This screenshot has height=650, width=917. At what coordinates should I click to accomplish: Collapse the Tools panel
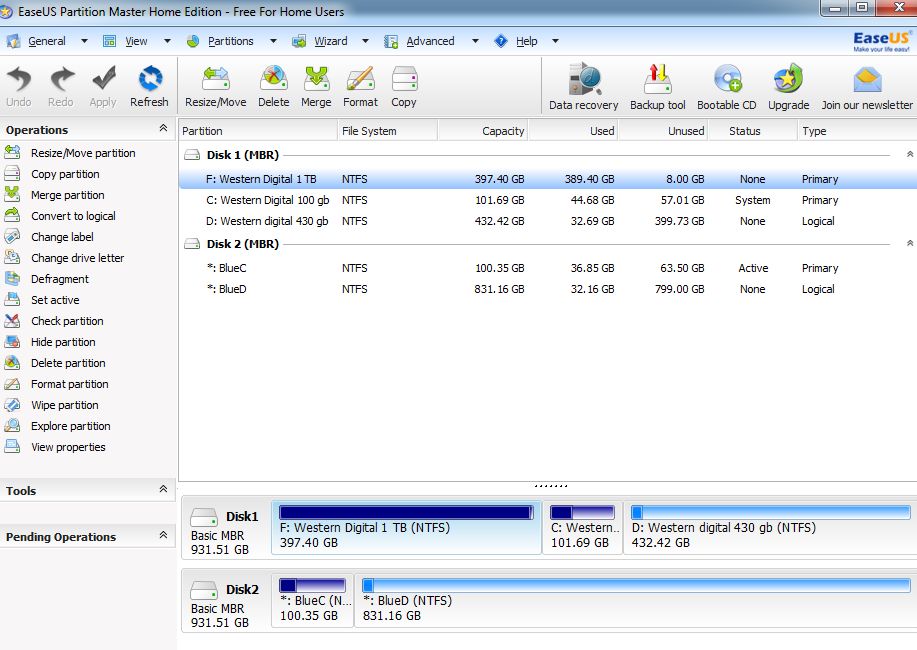point(163,489)
